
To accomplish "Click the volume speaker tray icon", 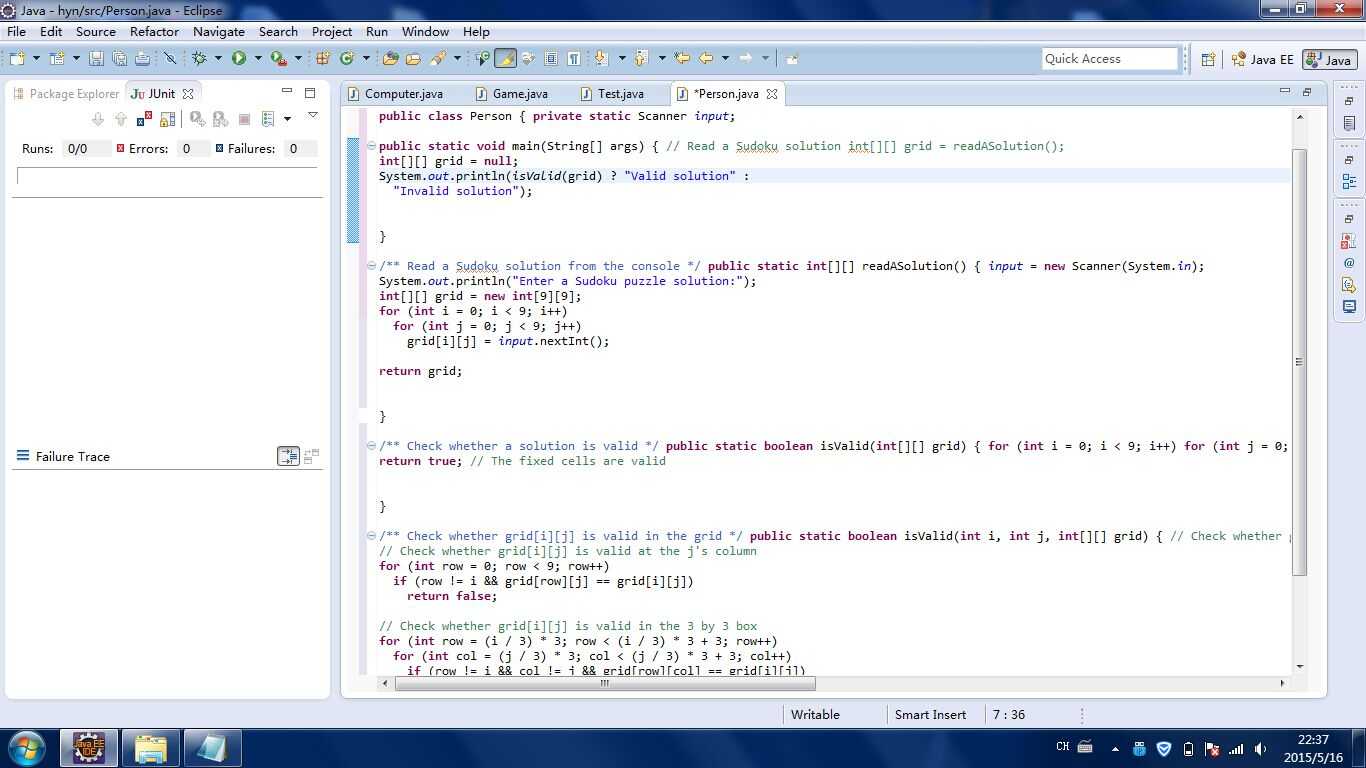I will coord(1260,749).
